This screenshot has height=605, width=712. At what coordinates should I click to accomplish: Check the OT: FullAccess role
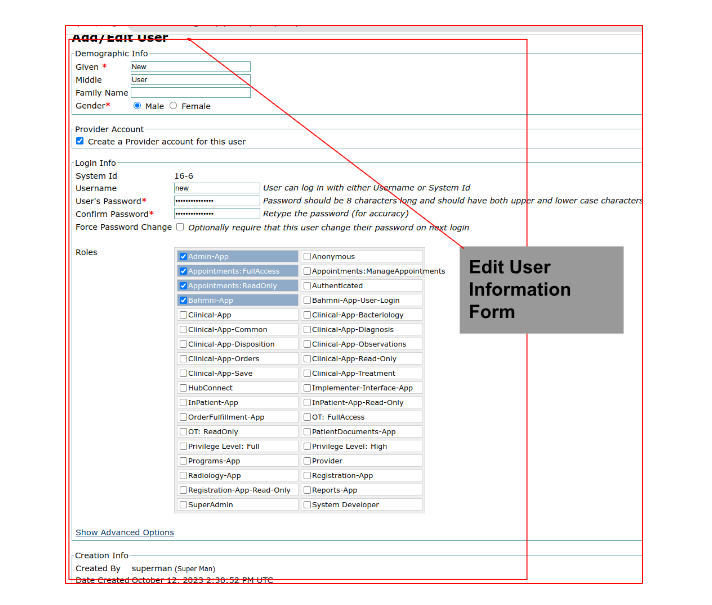pyautogui.click(x=307, y=417)
